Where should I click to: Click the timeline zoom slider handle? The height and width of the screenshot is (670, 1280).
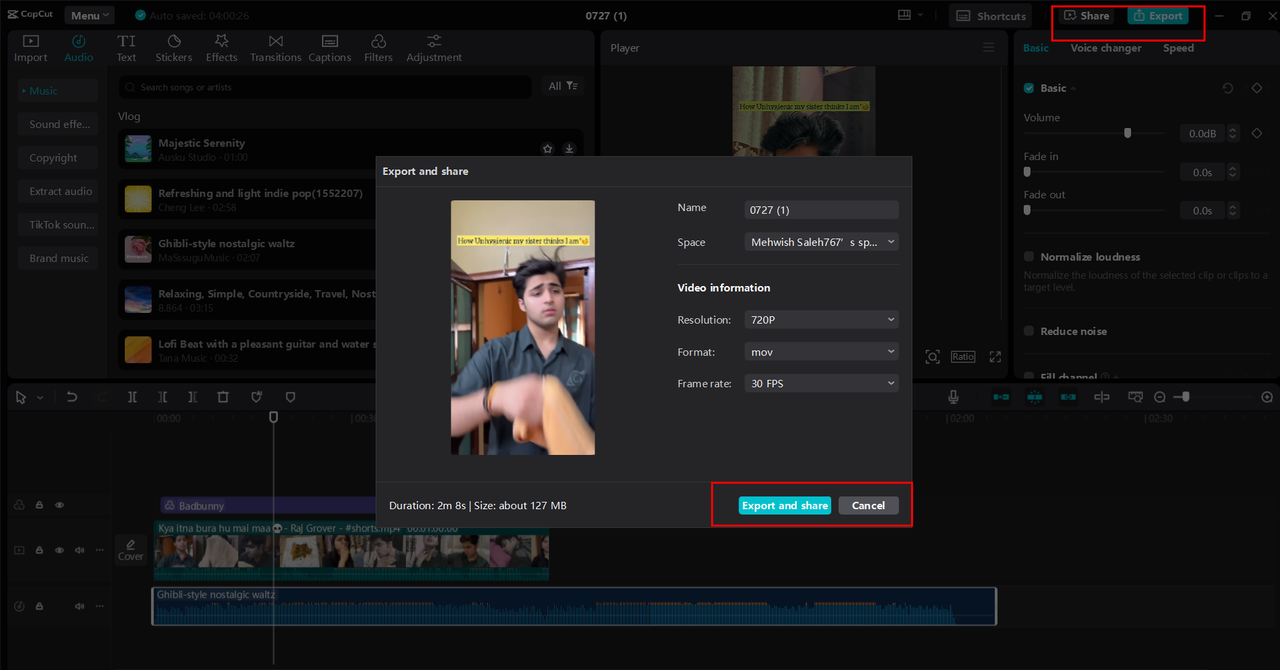(x=1185, y=397)
